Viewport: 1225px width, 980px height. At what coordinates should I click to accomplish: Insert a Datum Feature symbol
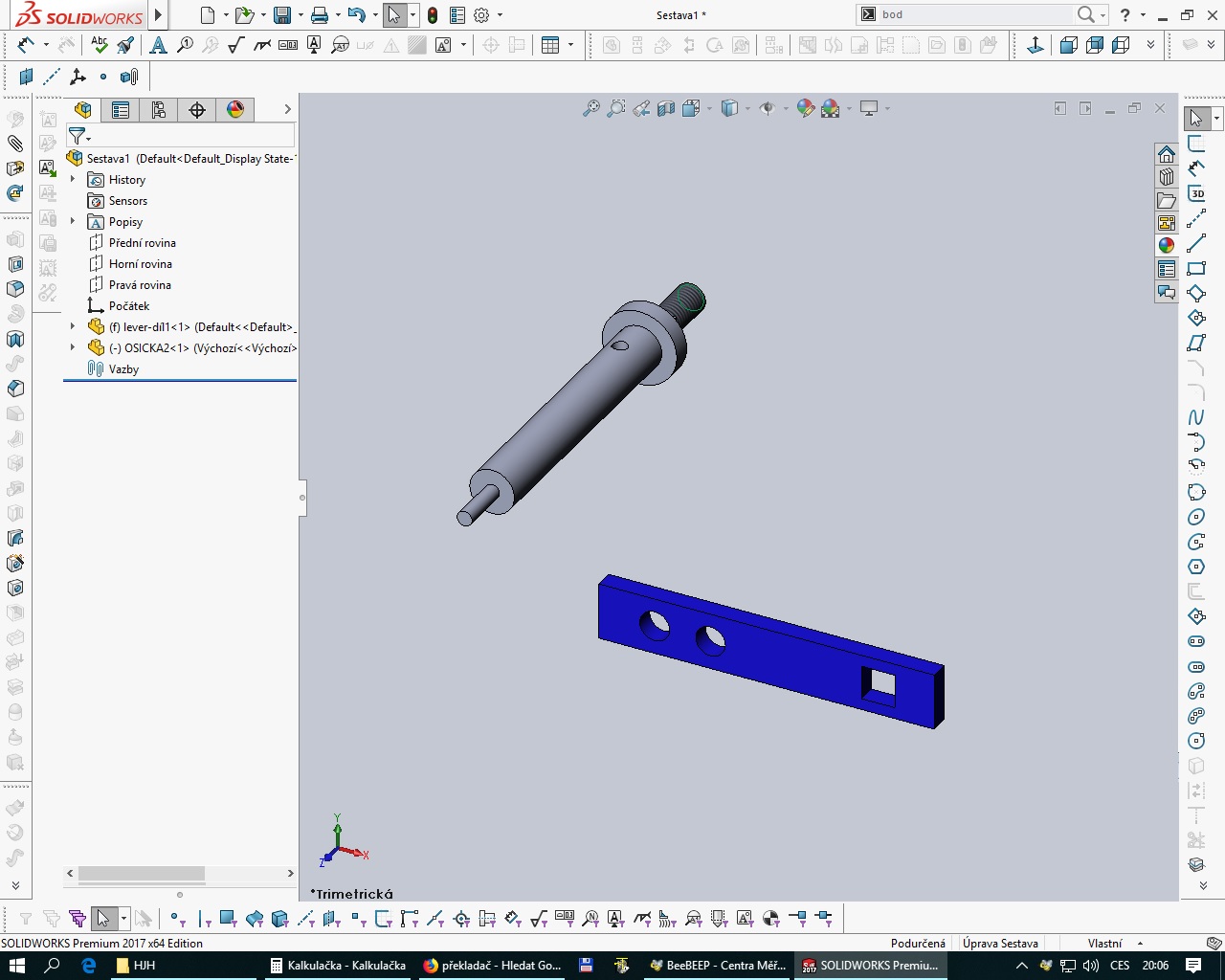pos(314,45)
